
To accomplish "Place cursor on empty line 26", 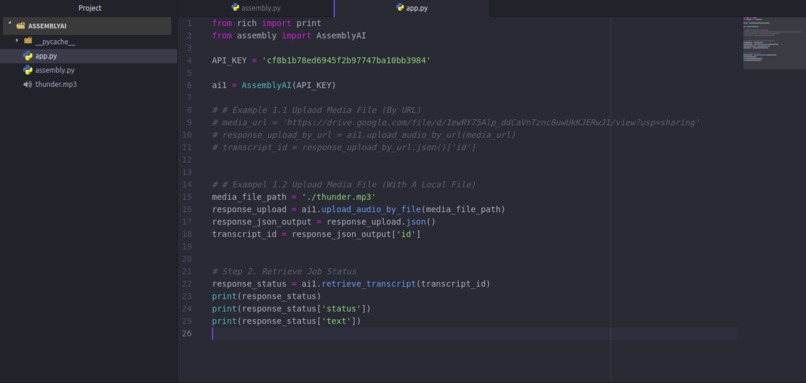I will coord(474,334).
